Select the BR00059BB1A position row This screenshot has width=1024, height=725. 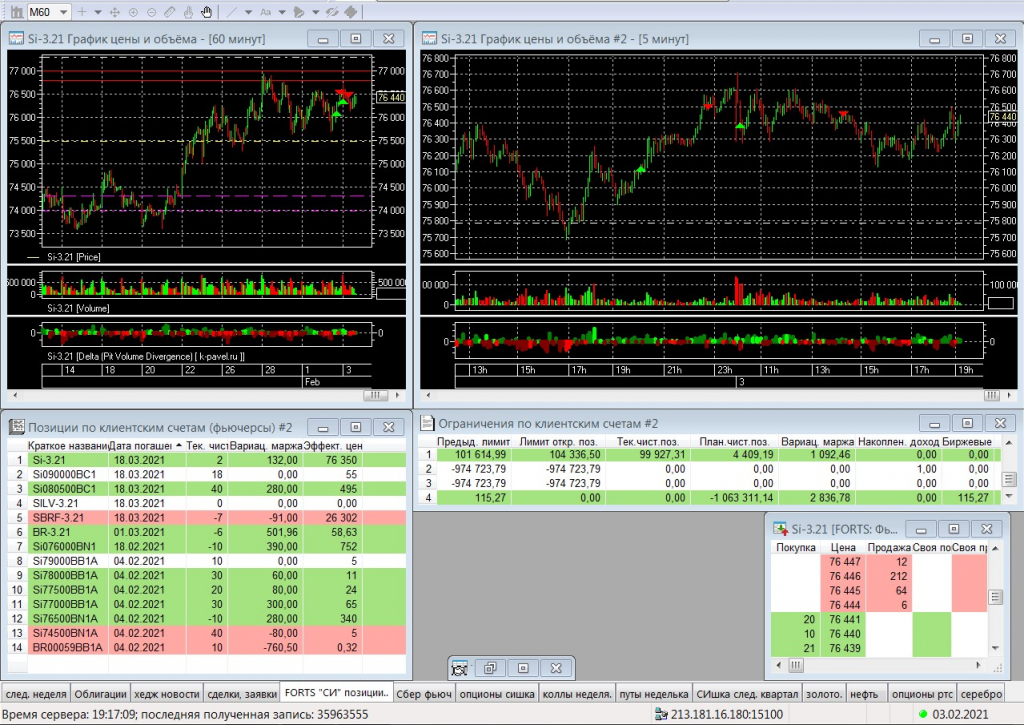pos(206,647)
